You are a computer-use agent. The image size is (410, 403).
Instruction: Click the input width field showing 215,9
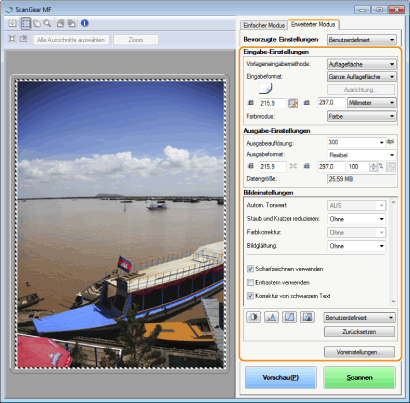[273, 103]
